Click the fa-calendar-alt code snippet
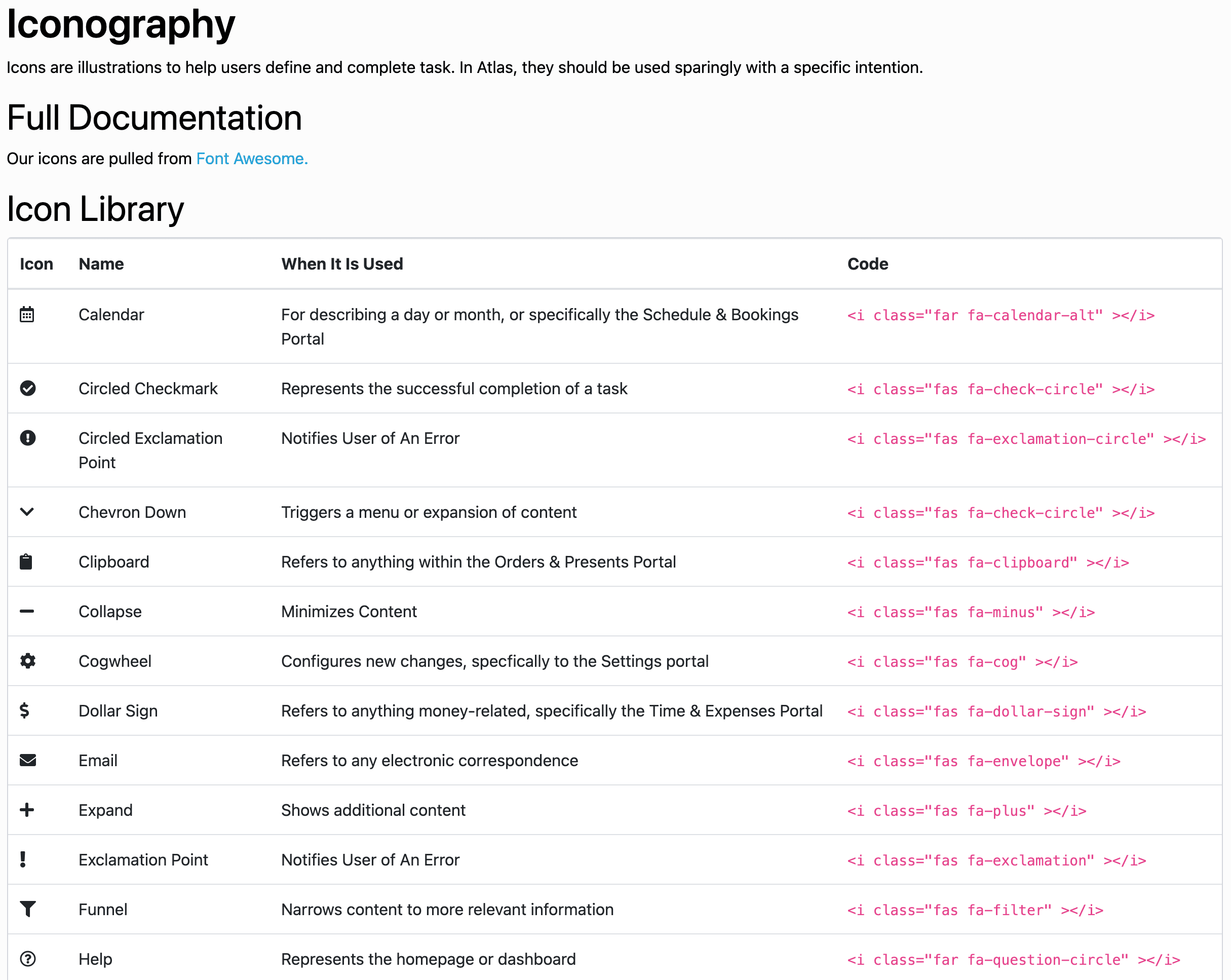Image resolution: width=1231 pixels, height=980 pixels. [x=1001, y=315]
